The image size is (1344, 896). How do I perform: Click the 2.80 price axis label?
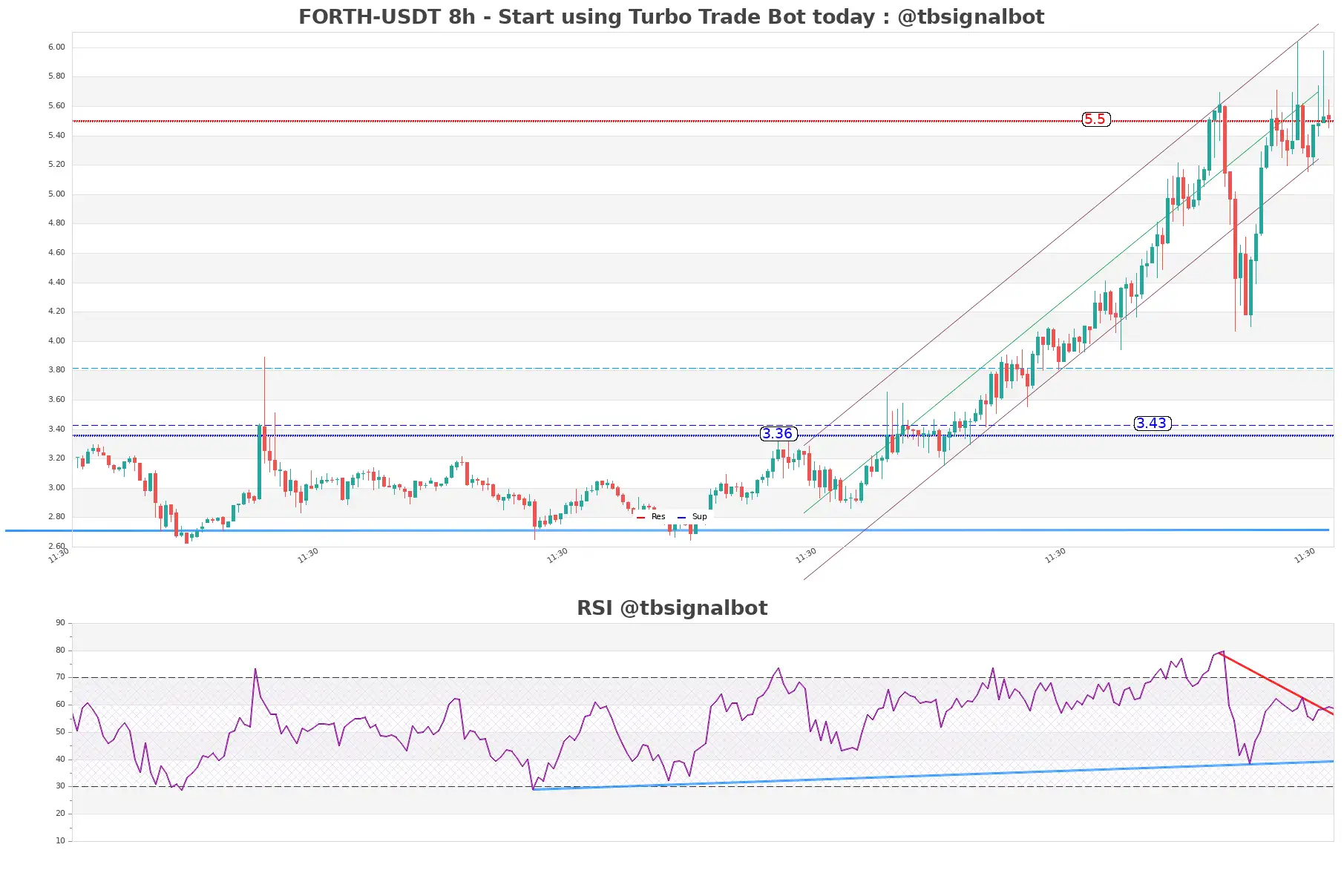56,517
